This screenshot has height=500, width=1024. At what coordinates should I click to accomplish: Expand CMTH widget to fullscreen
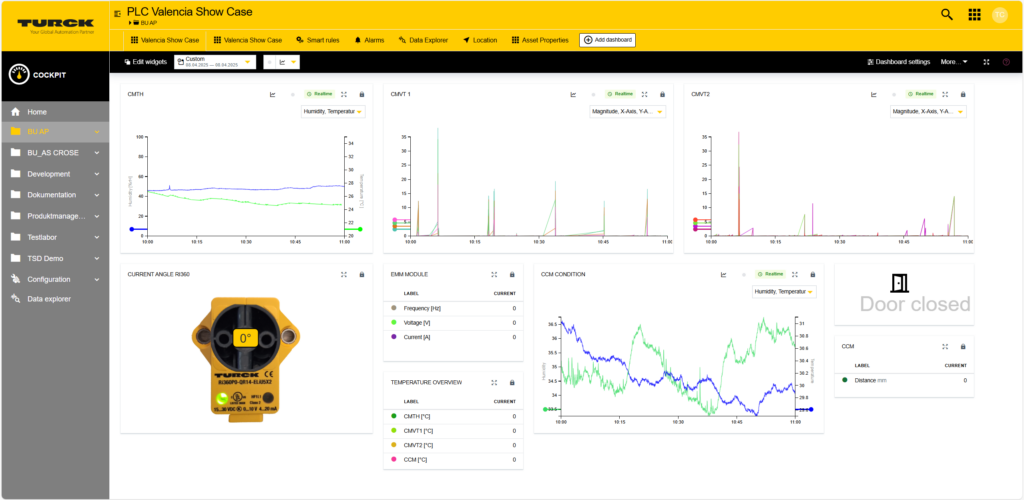343,94
